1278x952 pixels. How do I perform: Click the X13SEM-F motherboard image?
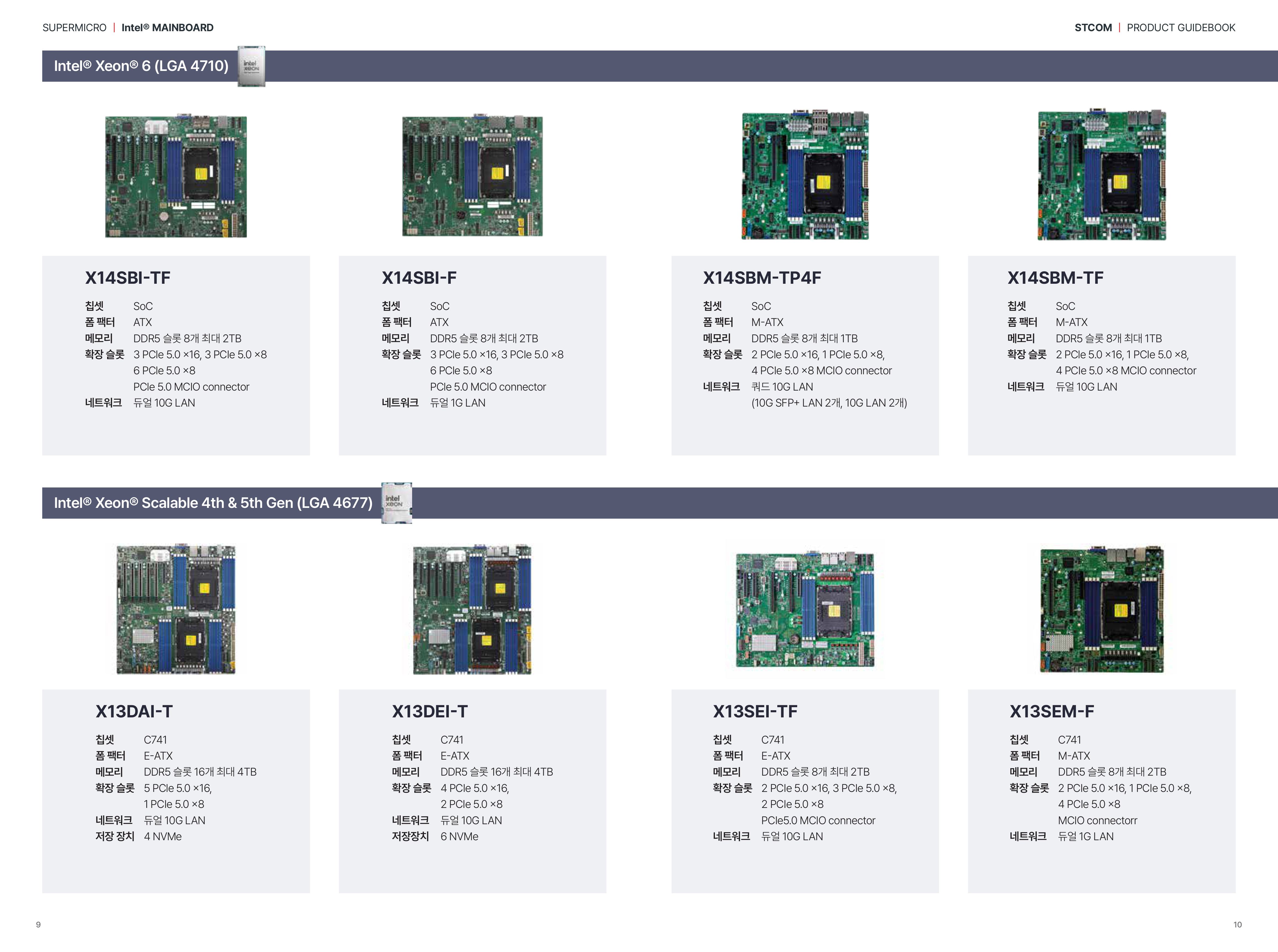[1102, 609]
